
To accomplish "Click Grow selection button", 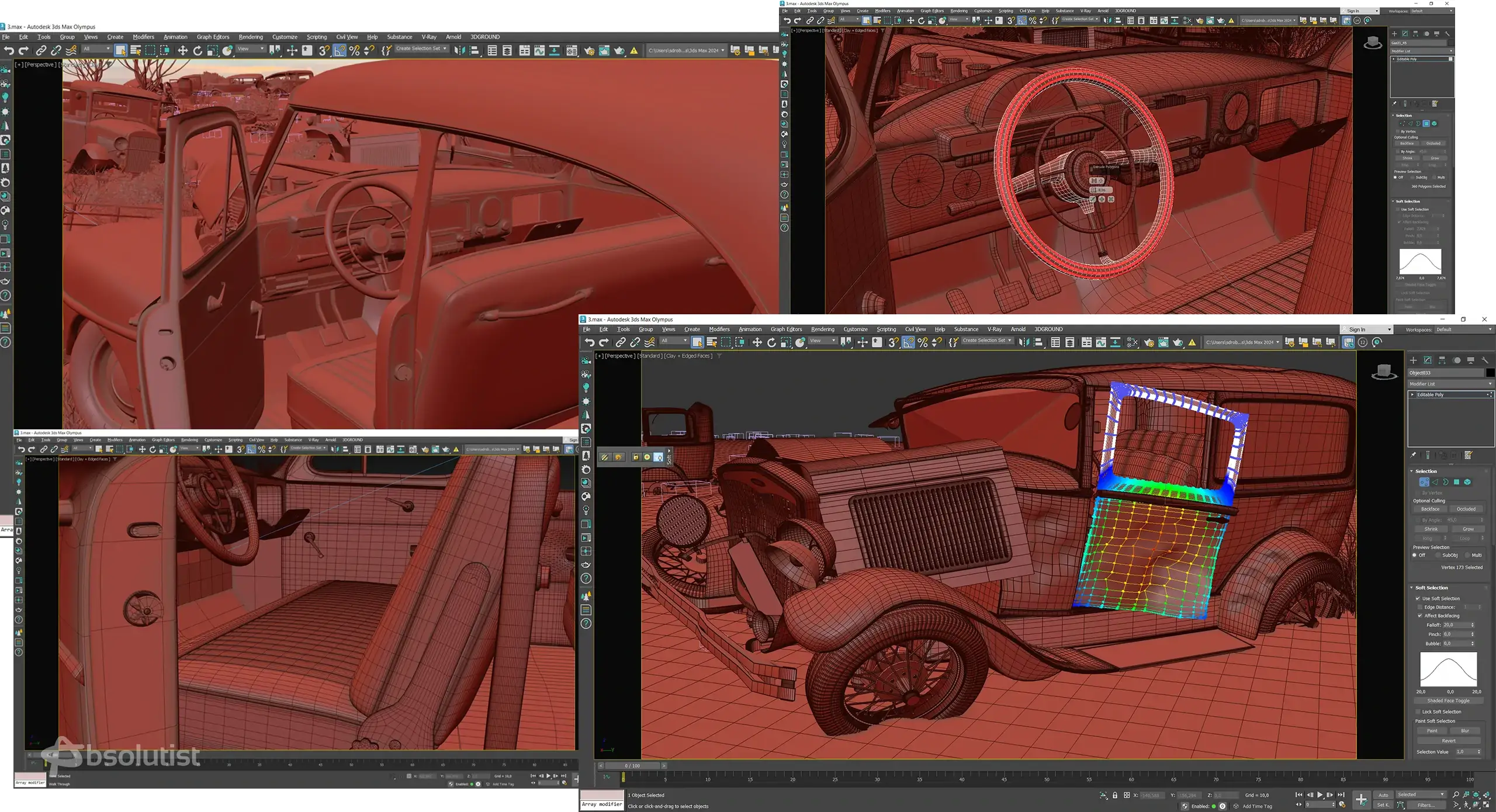I will pyautogui.click(x=1468, y=529).
